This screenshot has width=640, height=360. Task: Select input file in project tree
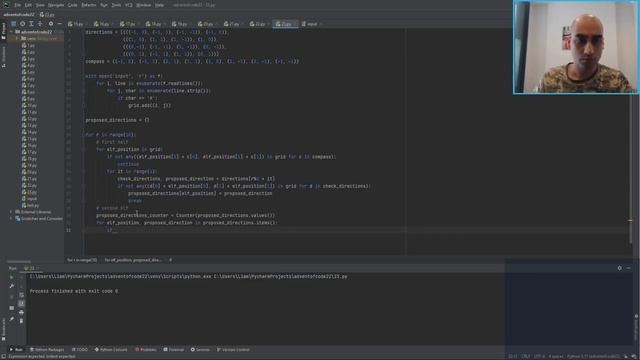[x=29, y=199]
